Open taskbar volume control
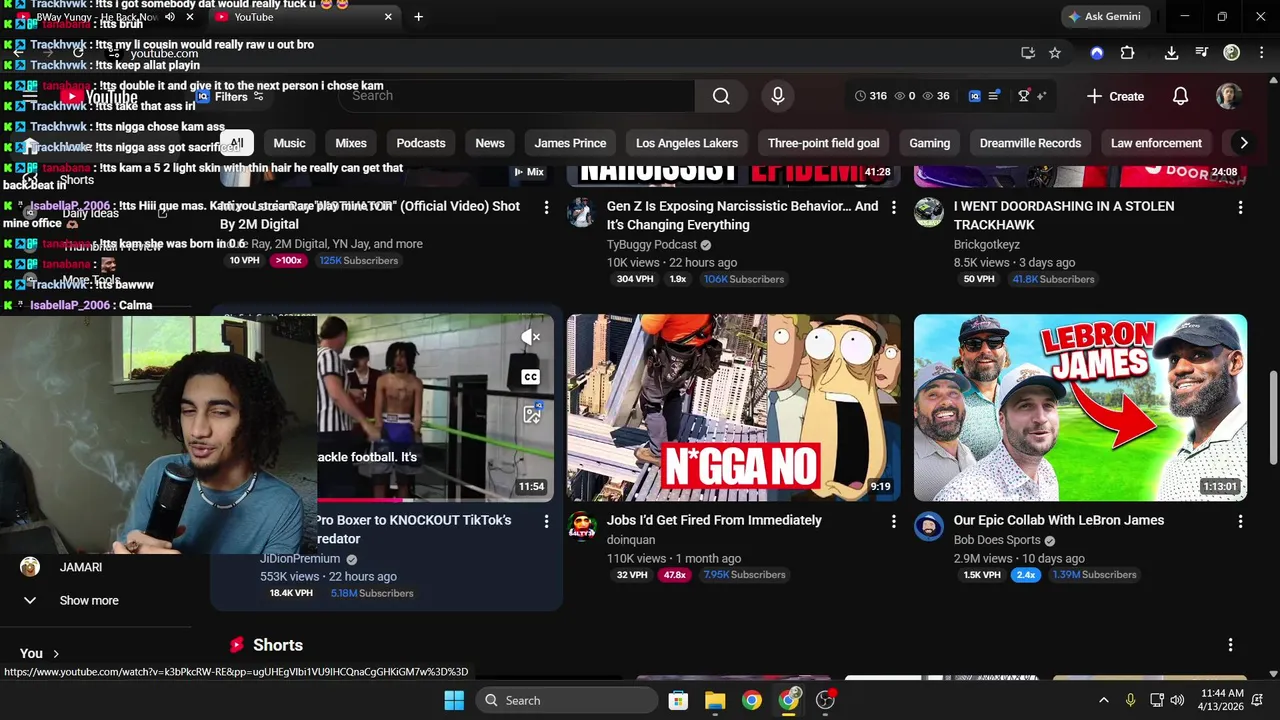The width and height of the screenshot is (1280, 720). coord(1178,700)
